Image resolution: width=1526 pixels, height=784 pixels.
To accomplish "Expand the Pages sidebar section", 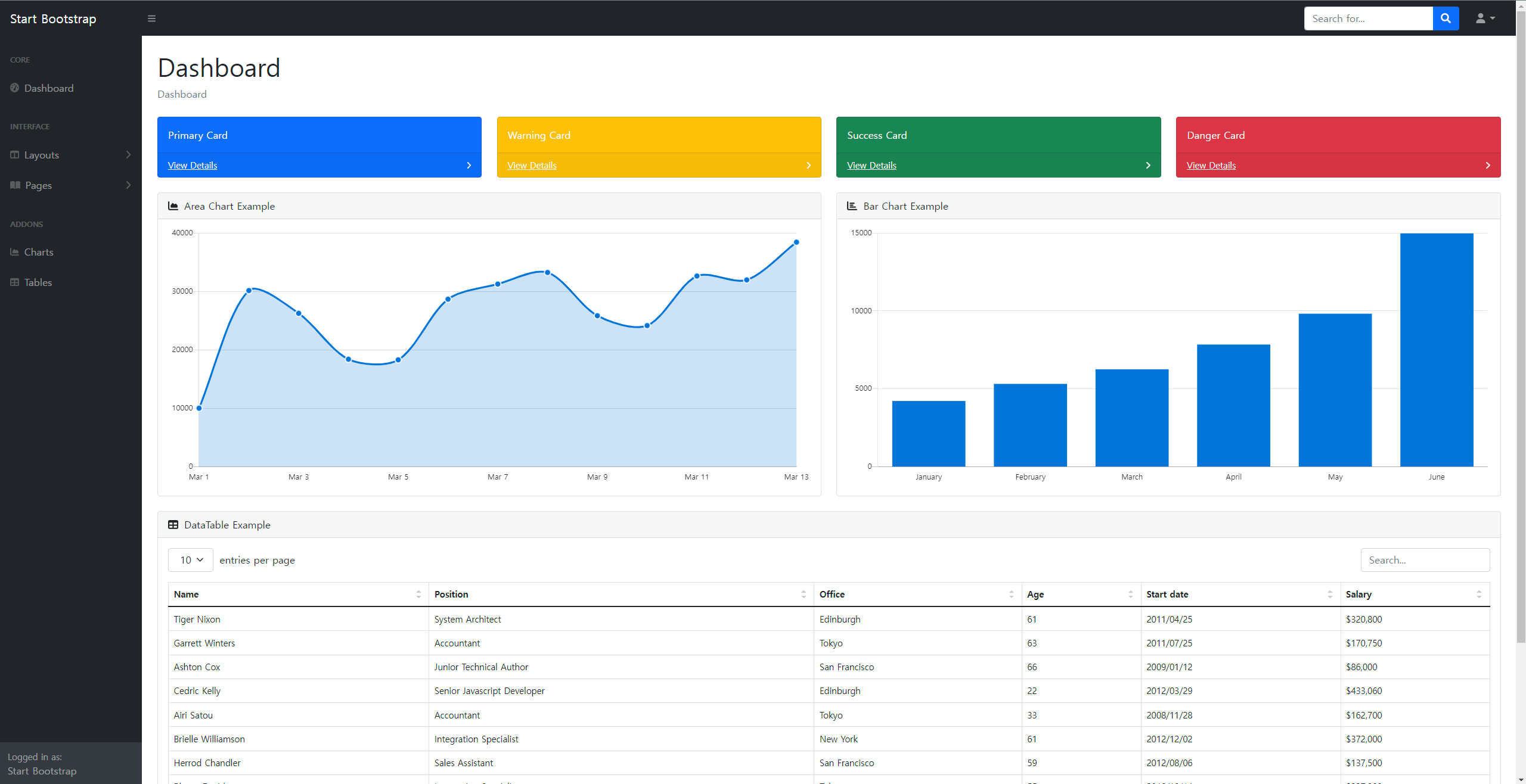I will point(71,185).
